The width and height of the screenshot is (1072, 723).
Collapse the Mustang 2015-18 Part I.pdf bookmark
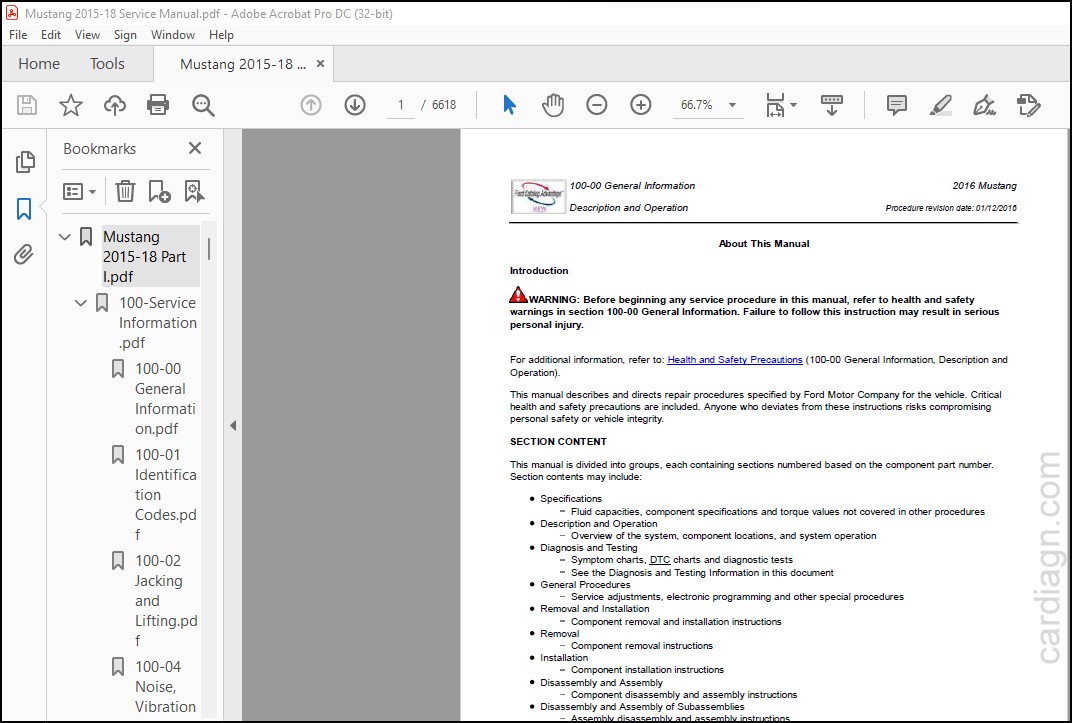pyautogui.click(x=65, y=237)
